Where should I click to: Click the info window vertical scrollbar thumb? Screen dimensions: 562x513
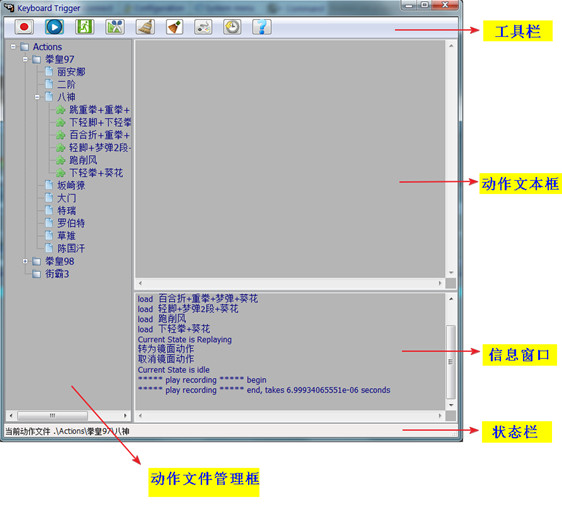[451, 361]
